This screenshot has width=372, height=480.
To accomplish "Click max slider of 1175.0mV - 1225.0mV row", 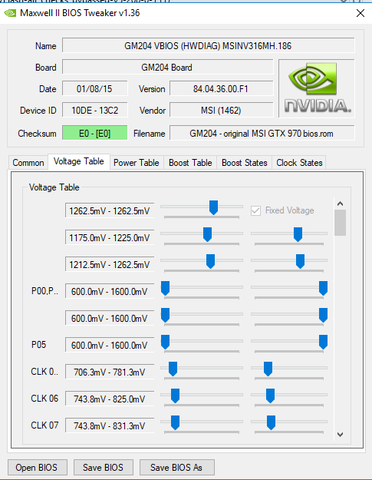I will (298, 235).
